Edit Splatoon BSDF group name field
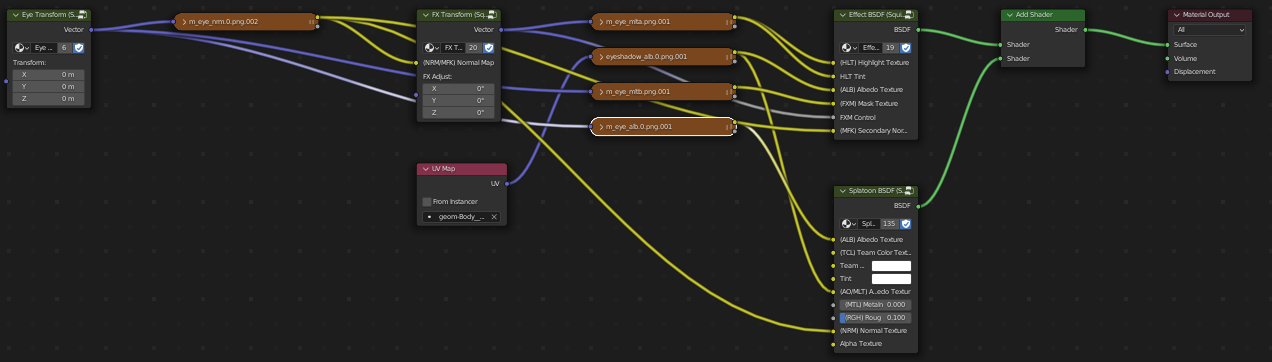This screenshot has height=362, width=1272. click(x=868, y=224)
